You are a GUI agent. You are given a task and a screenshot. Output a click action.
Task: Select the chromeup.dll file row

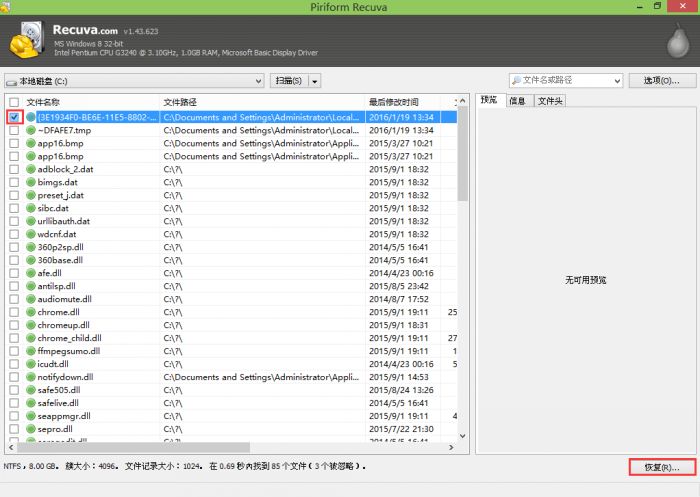point(232,325)
